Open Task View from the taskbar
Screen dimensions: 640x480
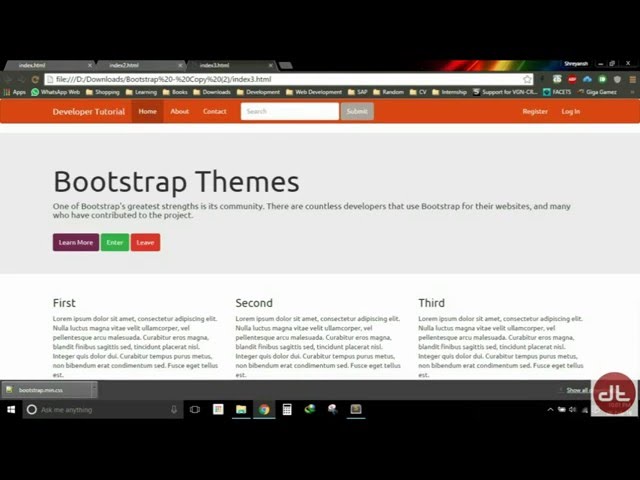click(195, 409)
